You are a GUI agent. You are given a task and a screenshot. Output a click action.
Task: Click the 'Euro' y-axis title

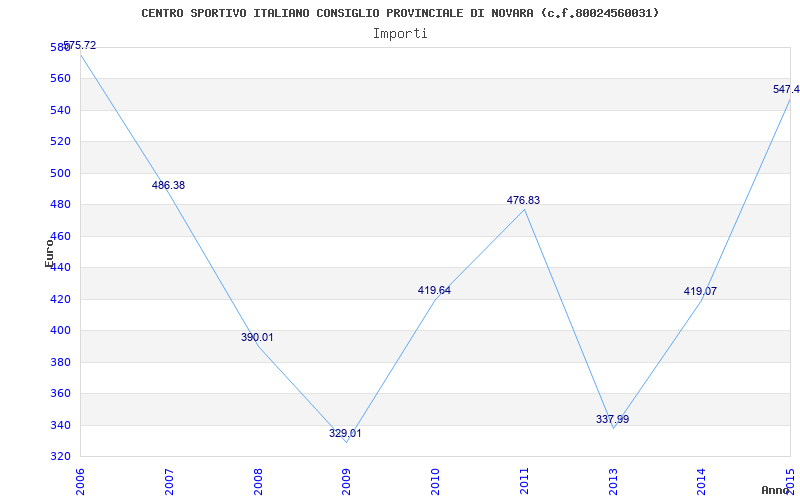[x=49, y=253]
